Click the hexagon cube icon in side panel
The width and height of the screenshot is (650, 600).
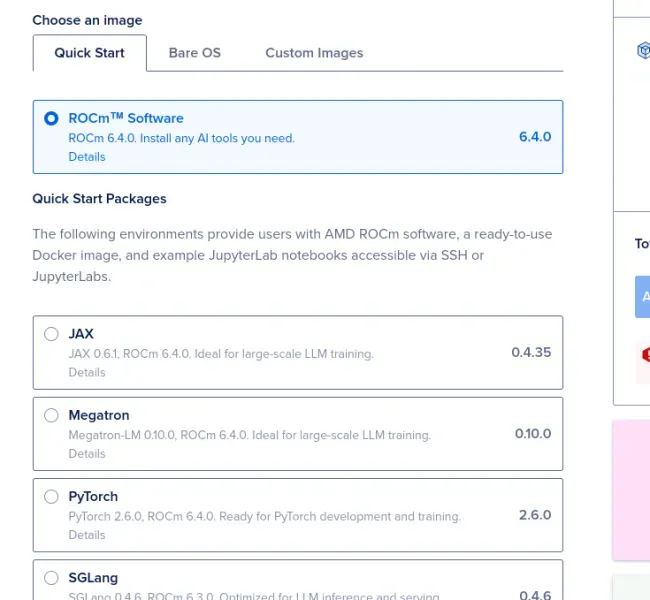(643, 51)
